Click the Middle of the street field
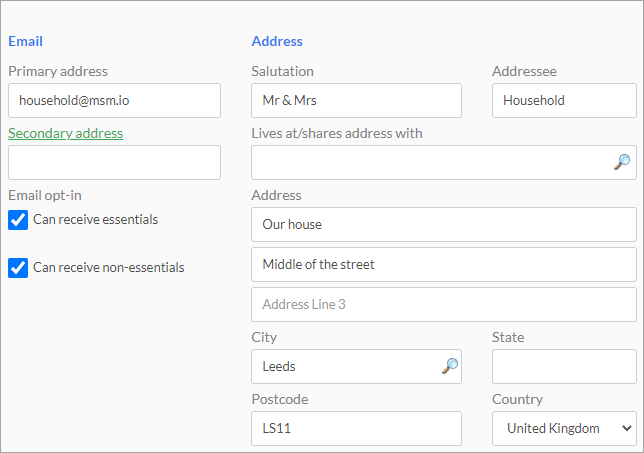The width and height of the screenshot is (644, 453). pyautogui.click(x=444, y=264)
